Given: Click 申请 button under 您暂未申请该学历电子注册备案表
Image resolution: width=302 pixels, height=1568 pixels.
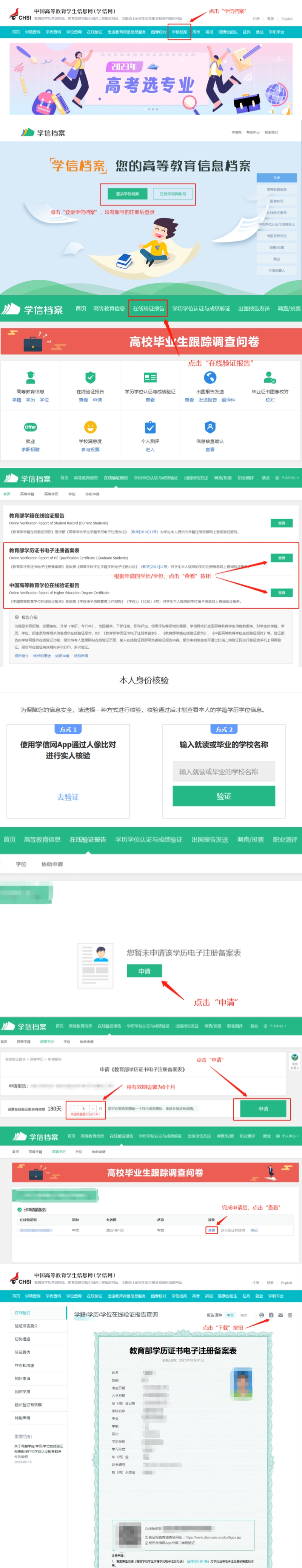Looking at the screenshot, I should tap(144, 971).
